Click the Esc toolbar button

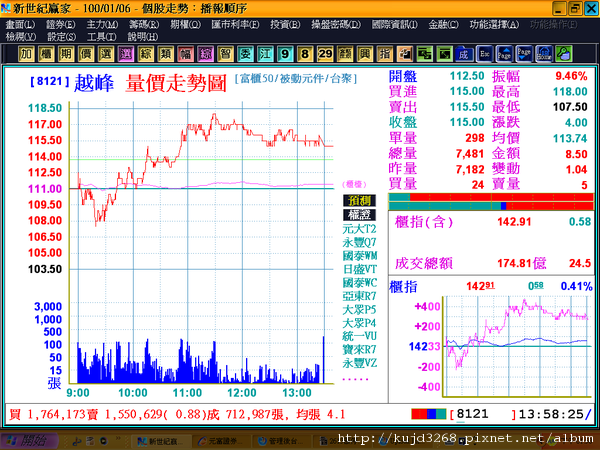click(x=484, y=54)
